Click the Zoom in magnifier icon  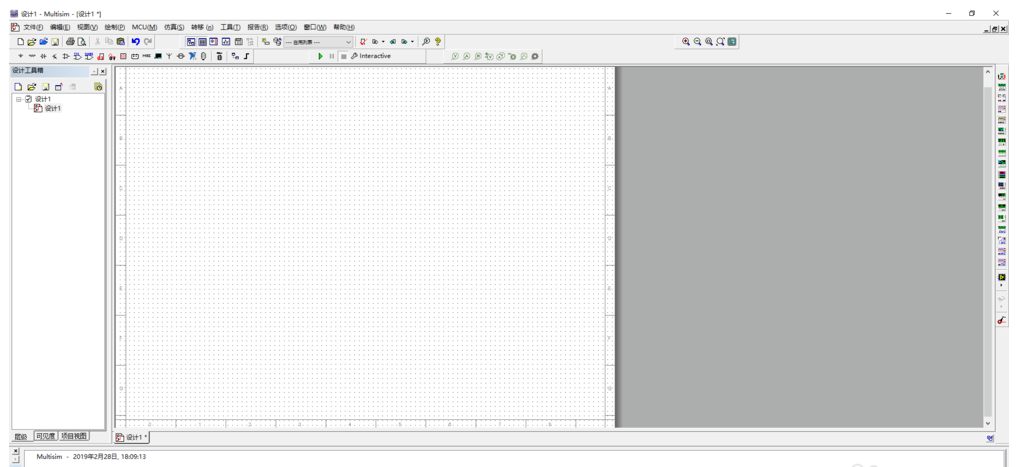point(686,42)
